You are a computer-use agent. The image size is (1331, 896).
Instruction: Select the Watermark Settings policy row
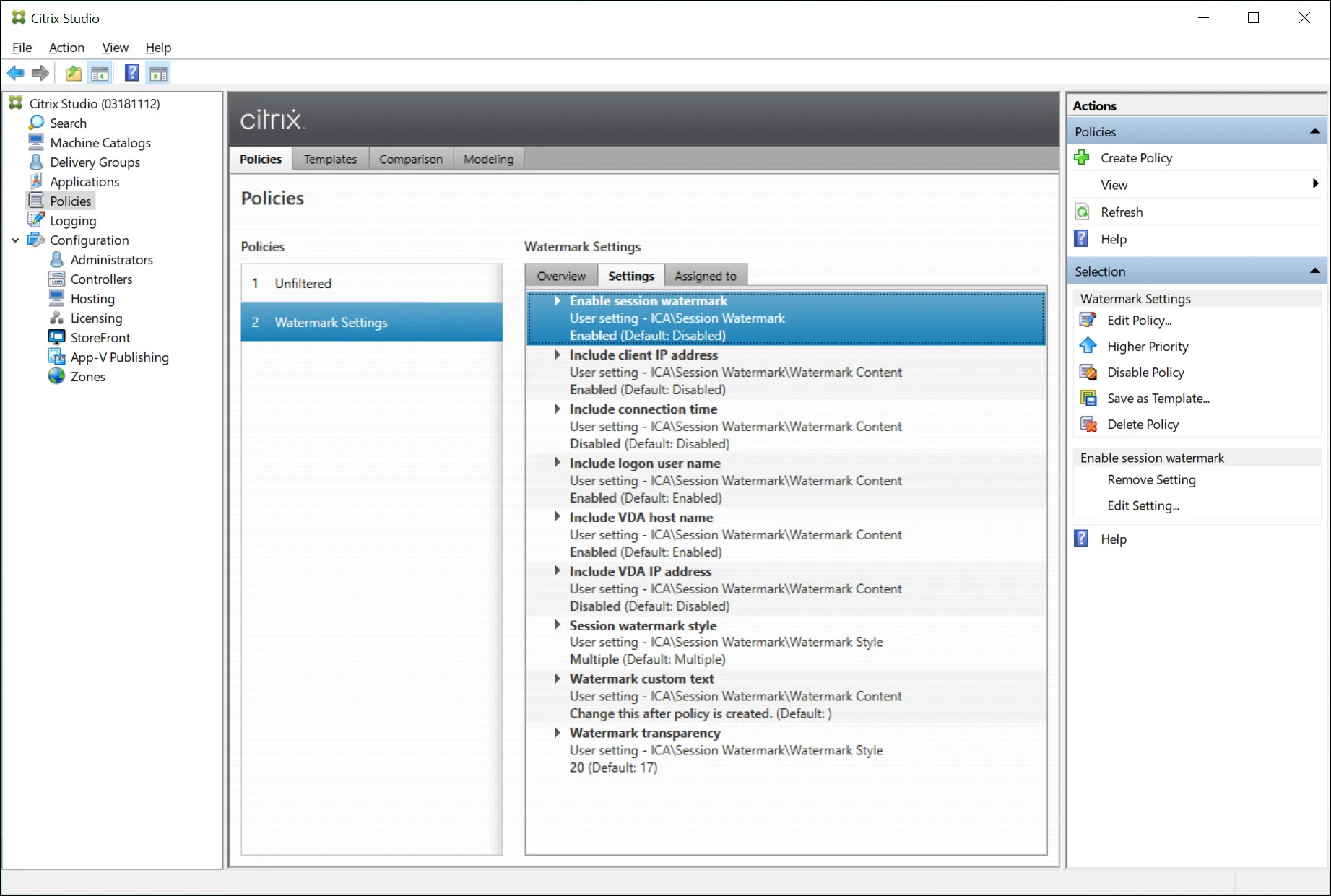372,322
